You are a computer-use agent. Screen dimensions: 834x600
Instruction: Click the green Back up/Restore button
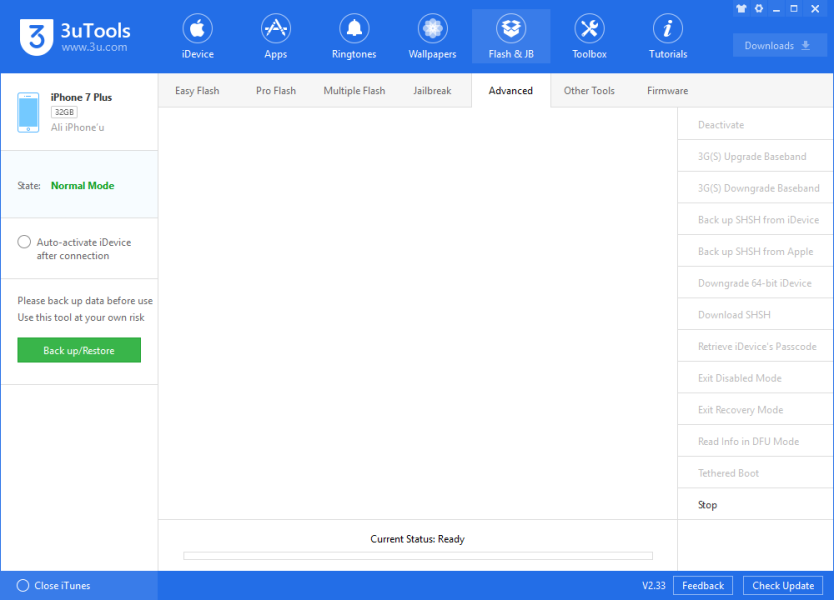(79, 350)
